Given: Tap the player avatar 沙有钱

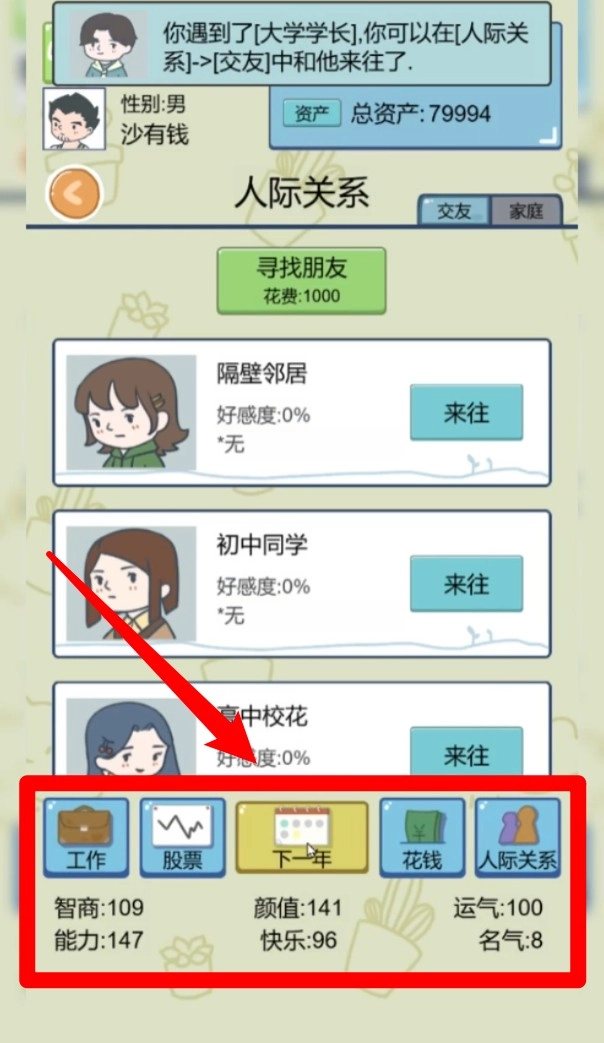Looking at the screenshot, I should coord(74,119).
